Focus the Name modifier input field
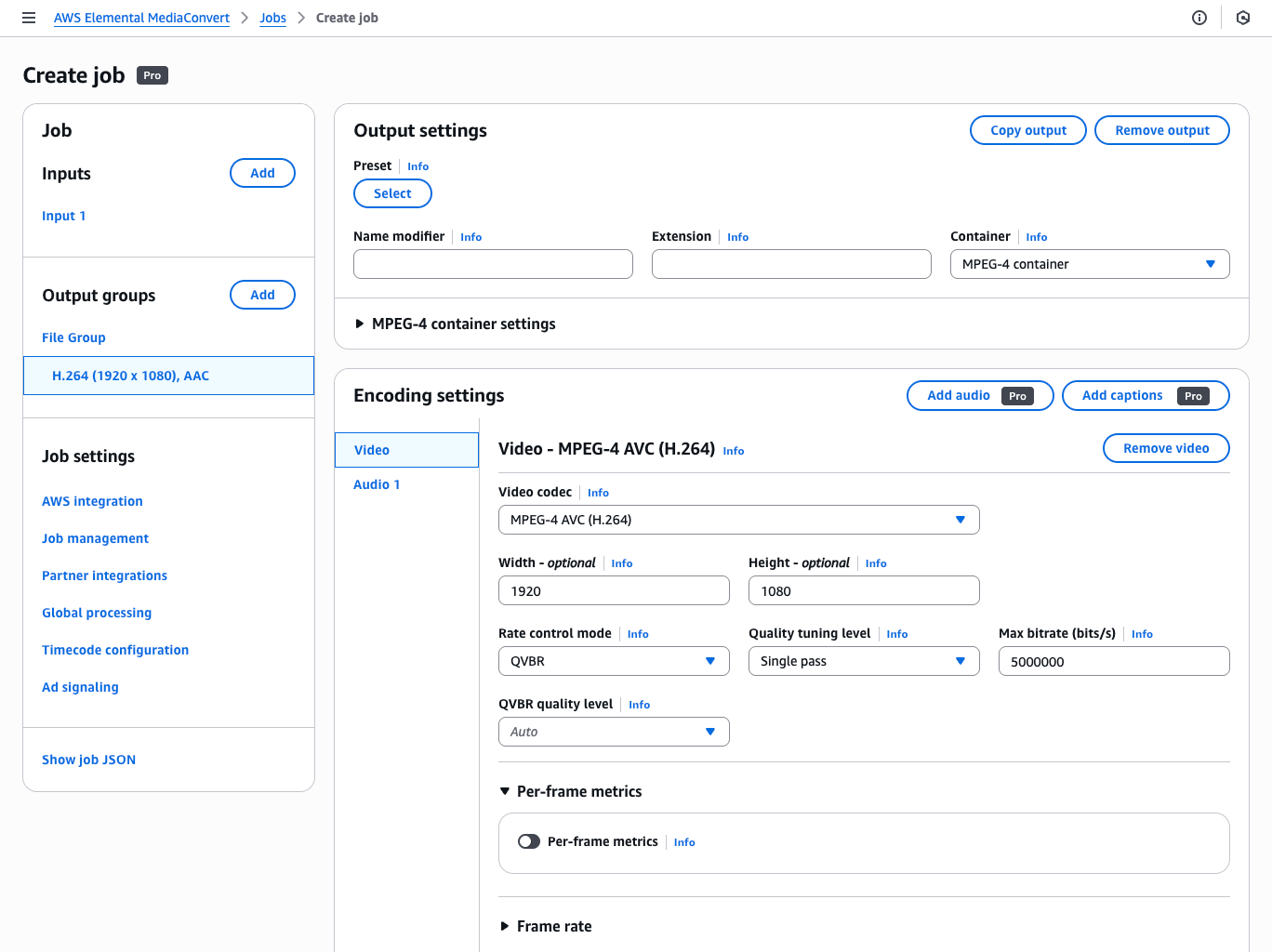 [493, 264]
